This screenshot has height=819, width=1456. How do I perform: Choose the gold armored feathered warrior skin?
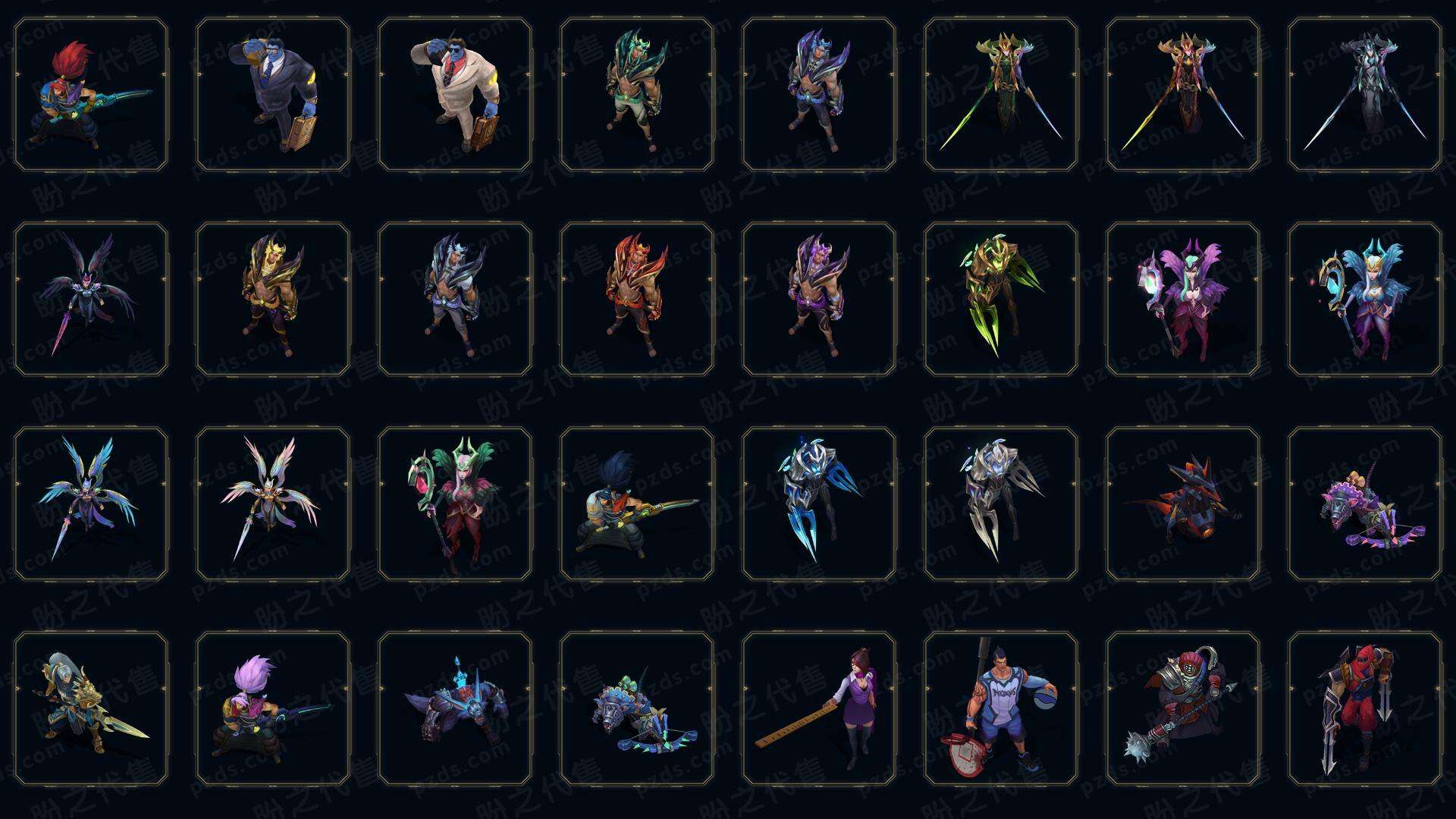[273, 299]
